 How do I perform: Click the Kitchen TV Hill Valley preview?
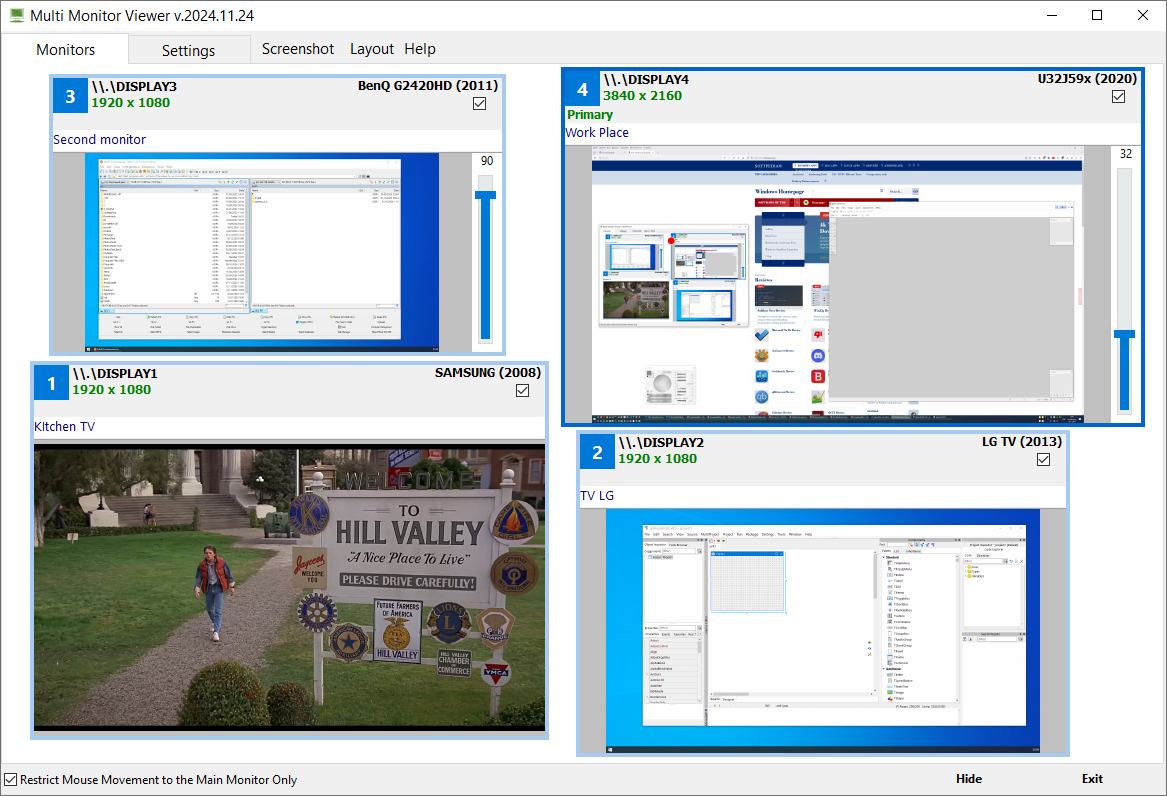pyautogui.click(x=290, y=587)
